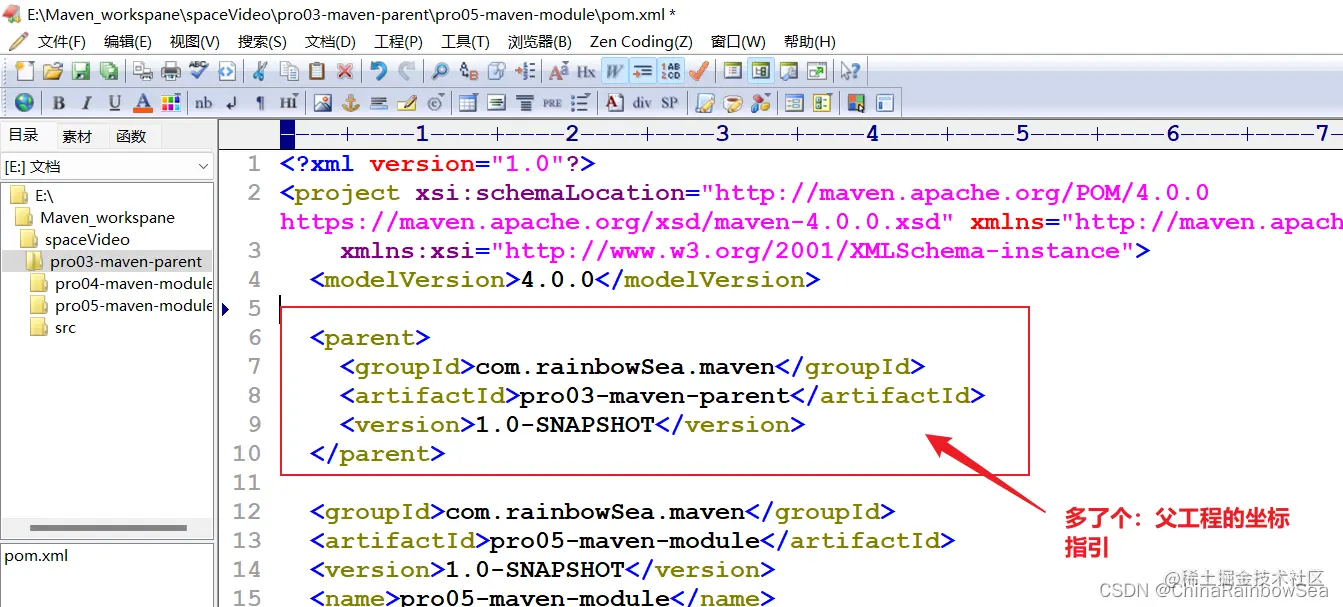Screen dimensions: 1343x607
Task: Toggle the Auto Indent icon
Action: (643, 71)
